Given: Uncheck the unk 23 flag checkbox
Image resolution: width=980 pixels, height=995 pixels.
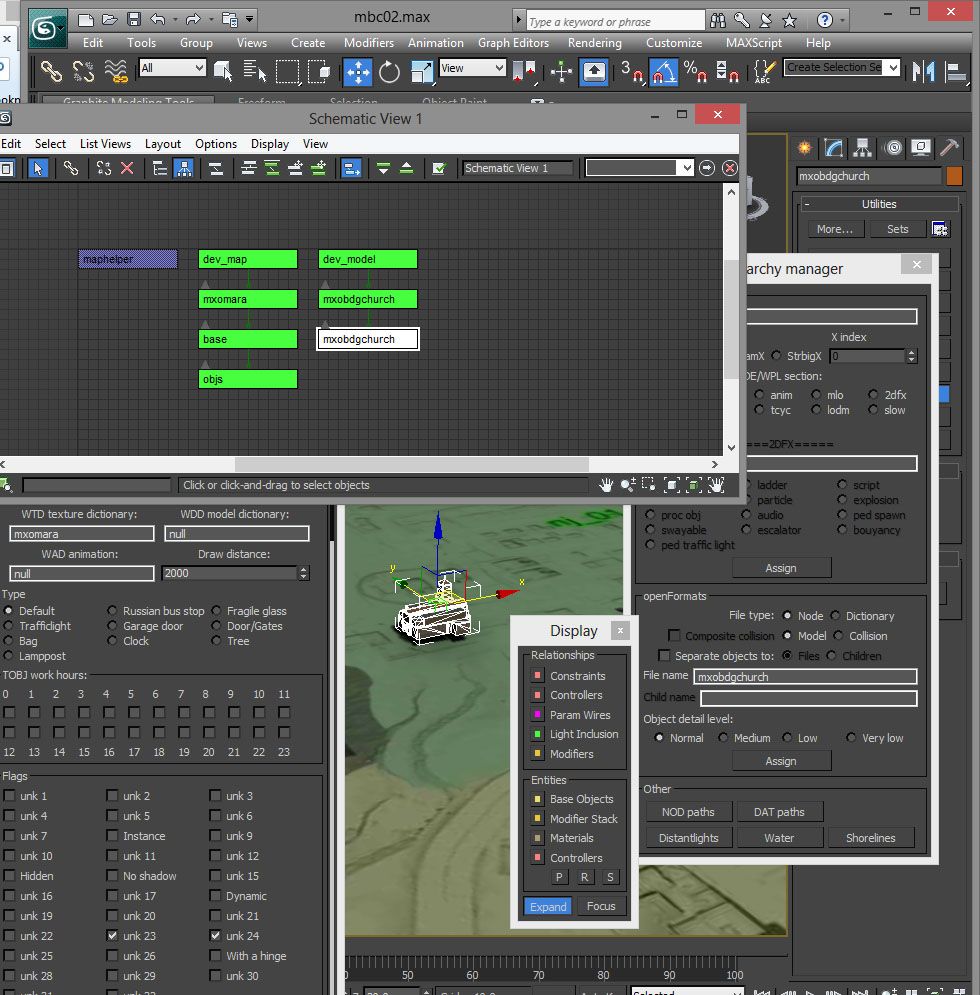Looking at the screenshot, I should pos(112,935).
